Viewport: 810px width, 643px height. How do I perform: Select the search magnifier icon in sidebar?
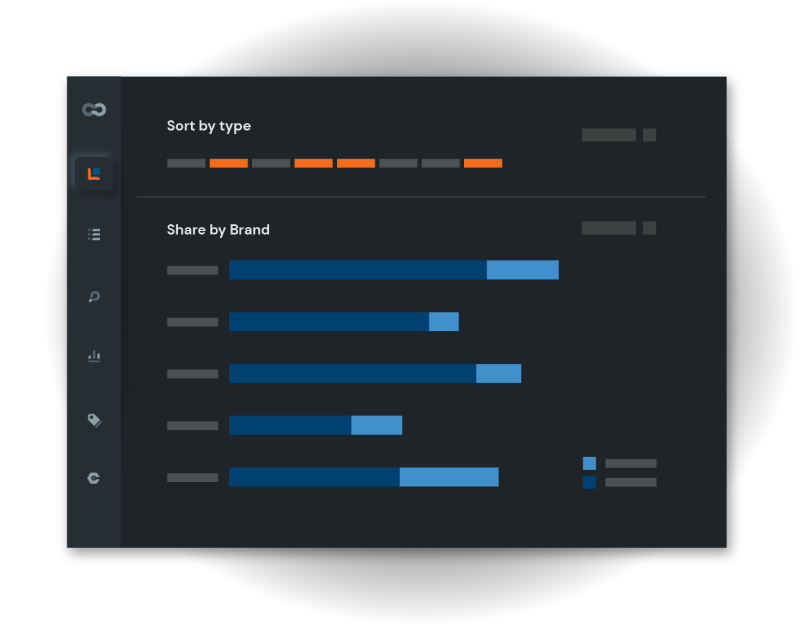point(94,296)
